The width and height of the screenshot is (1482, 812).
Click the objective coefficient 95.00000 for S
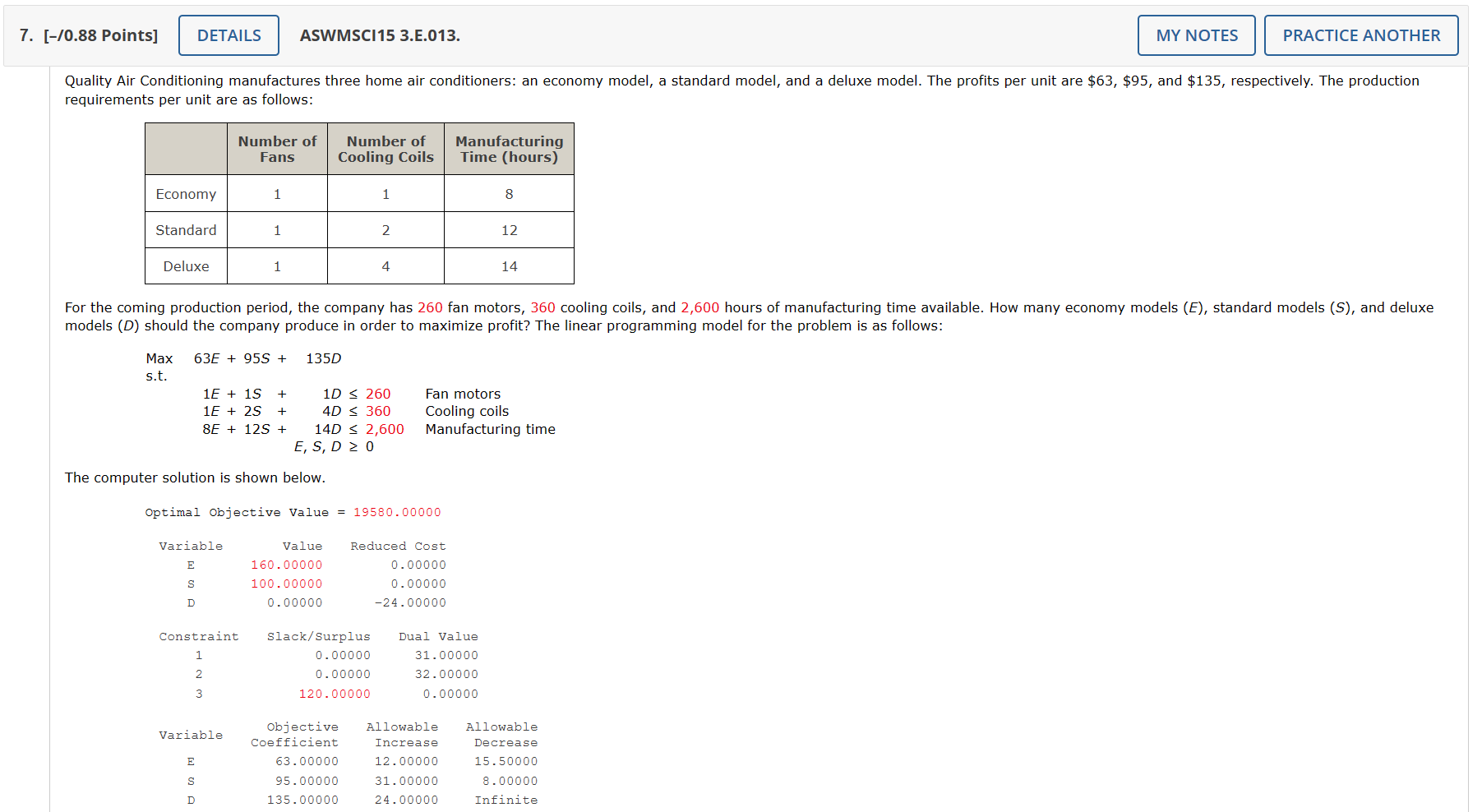(307, 781)
